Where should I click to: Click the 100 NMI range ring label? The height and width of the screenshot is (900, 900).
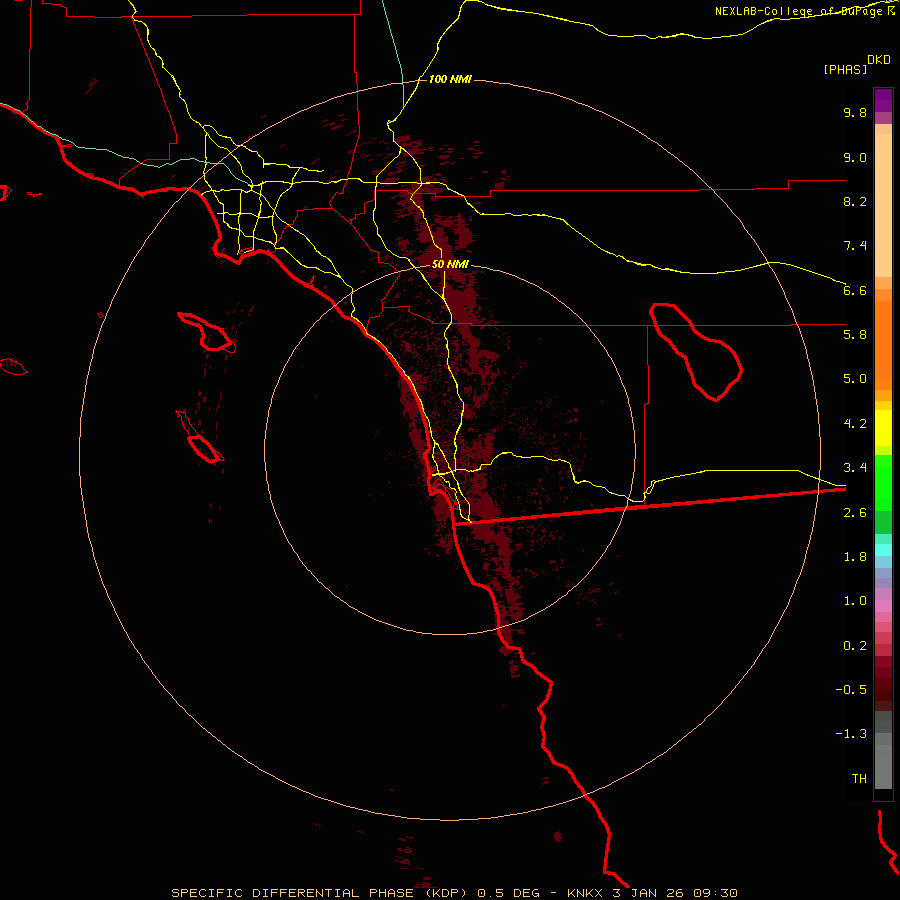(x=450, y=79)
